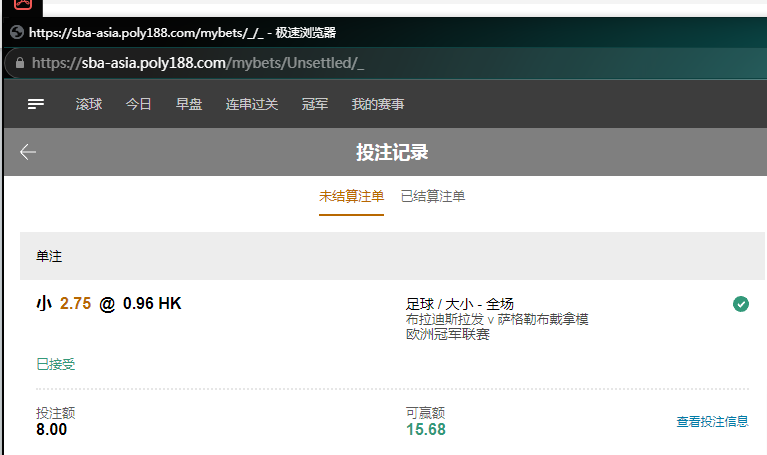Viewport: 767px width, 455px height.
Task: Click the 小 2.75 @ 0.96 HK selection
Action: tap(109, 304)
